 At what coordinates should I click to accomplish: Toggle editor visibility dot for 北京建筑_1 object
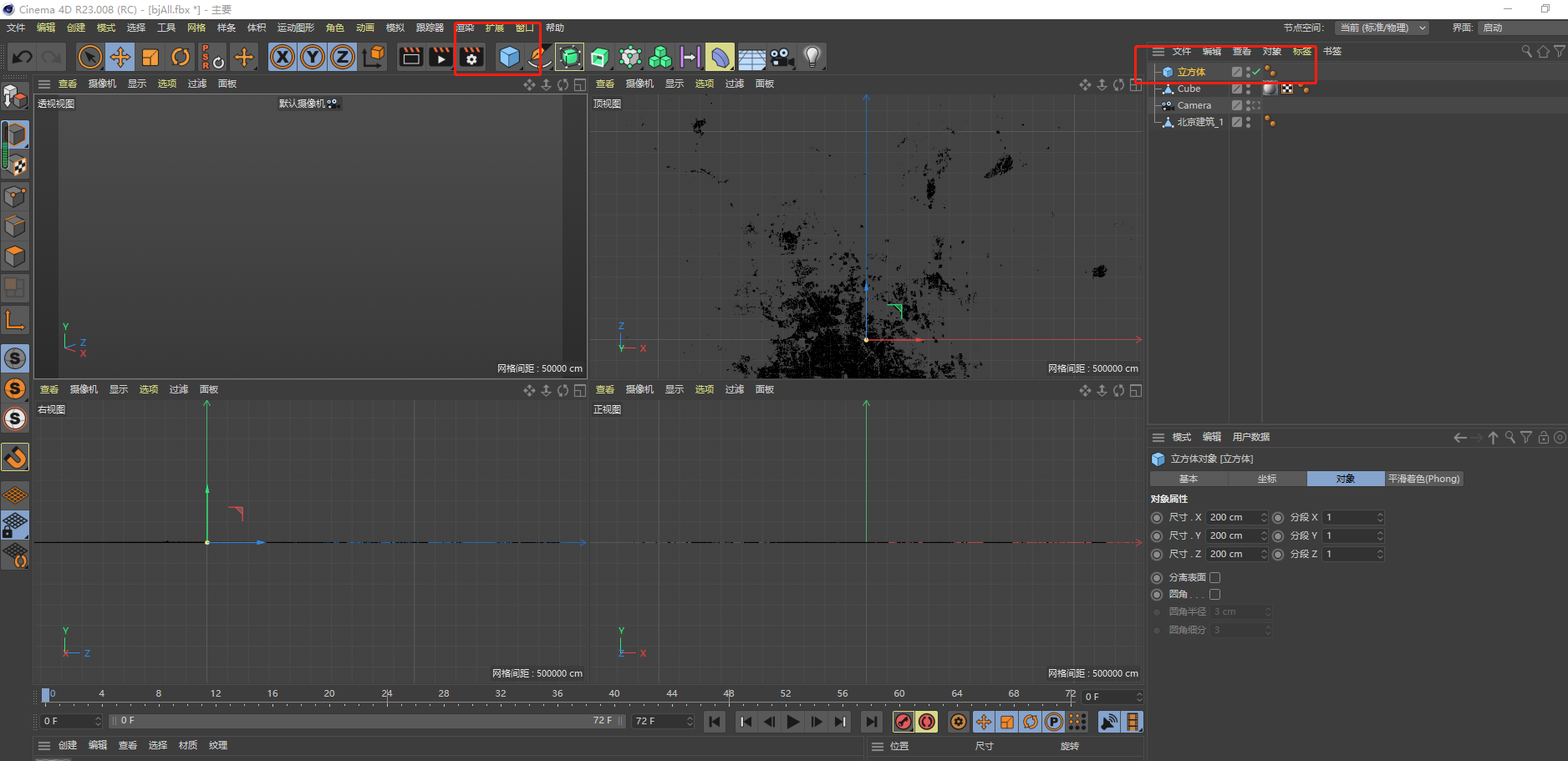[x=1249, y=119]
